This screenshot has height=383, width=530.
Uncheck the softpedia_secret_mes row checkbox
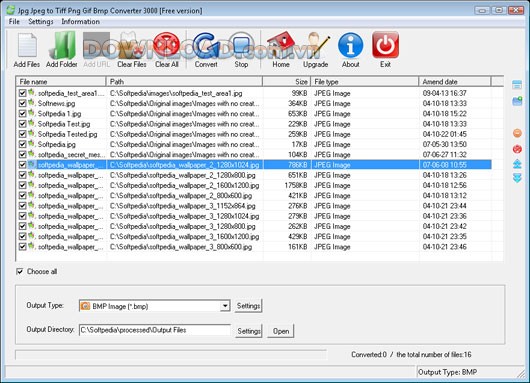22,154
